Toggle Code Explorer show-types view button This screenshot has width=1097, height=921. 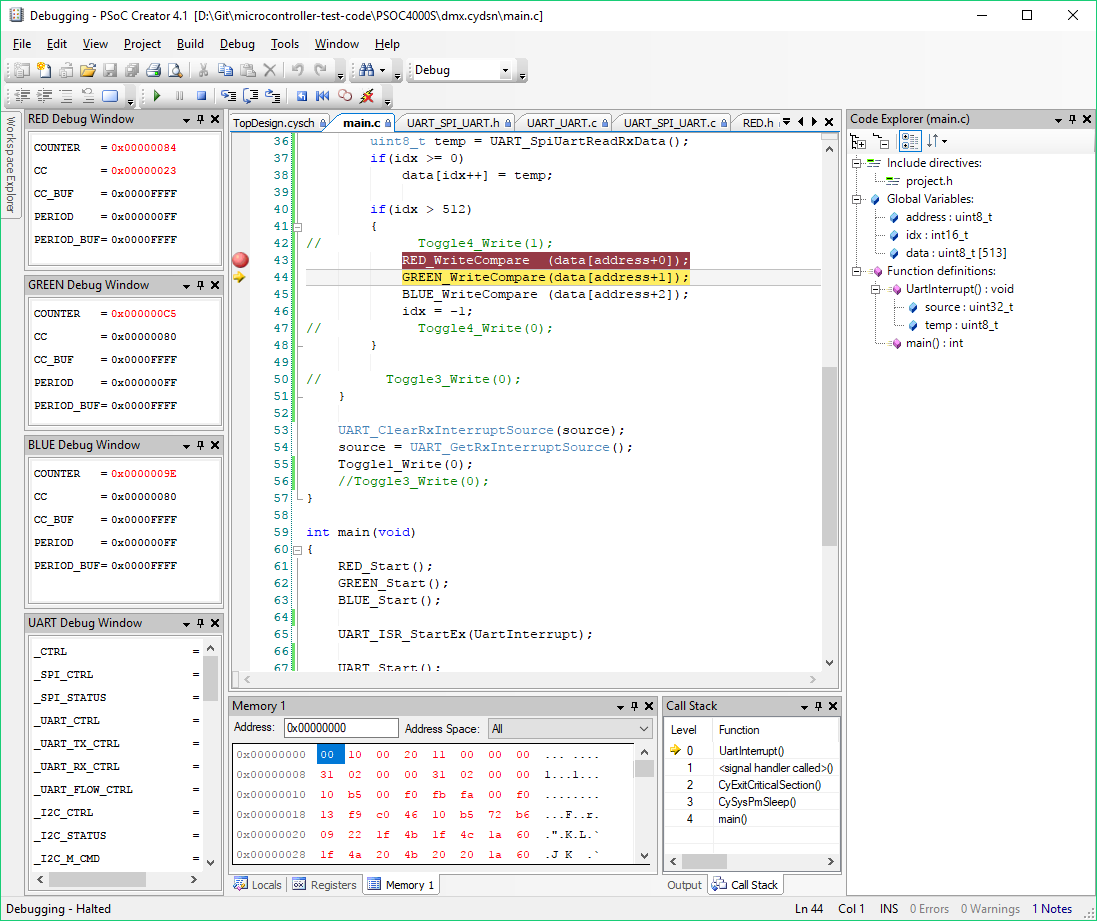tap(909, 141)
